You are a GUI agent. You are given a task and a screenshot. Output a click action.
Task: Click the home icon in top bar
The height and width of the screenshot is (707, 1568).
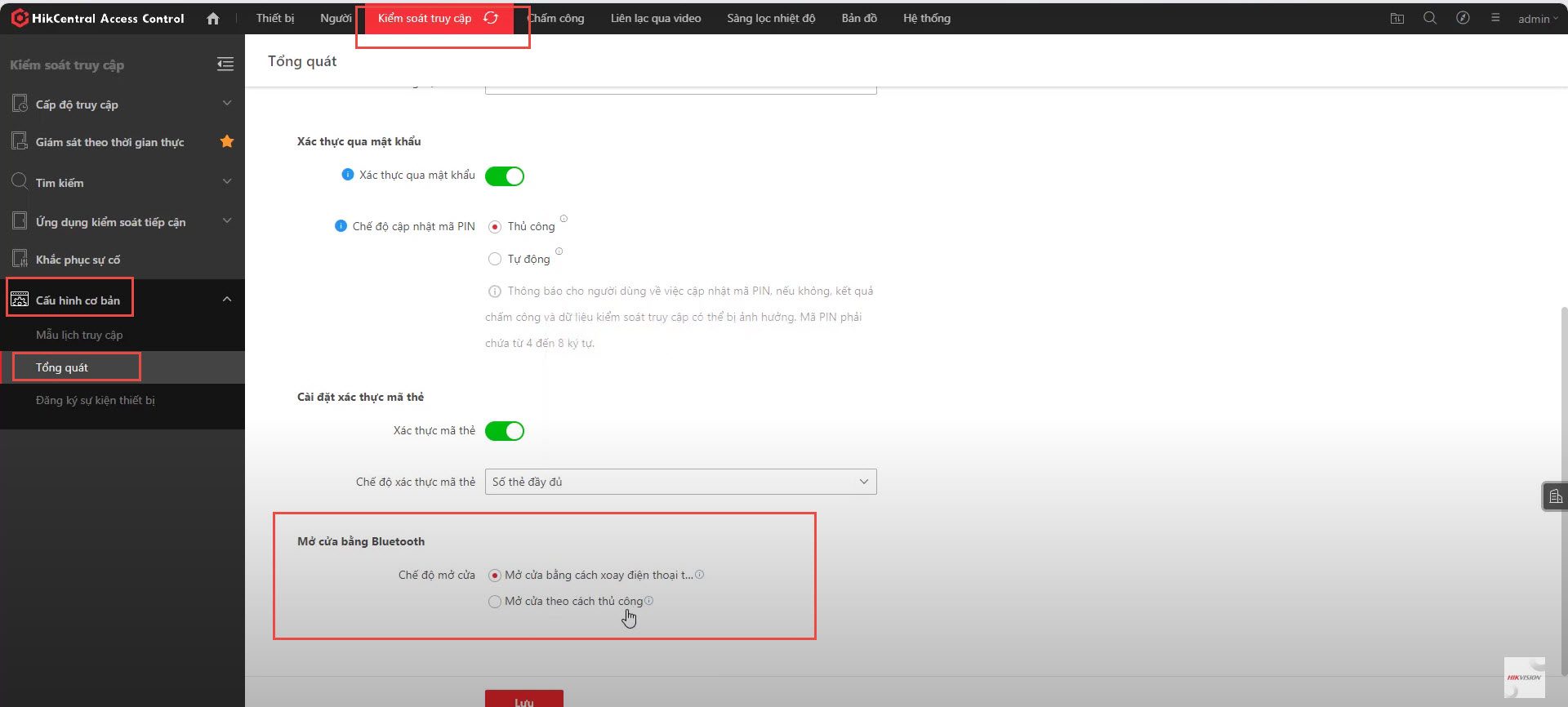click(x=213, y=18)
